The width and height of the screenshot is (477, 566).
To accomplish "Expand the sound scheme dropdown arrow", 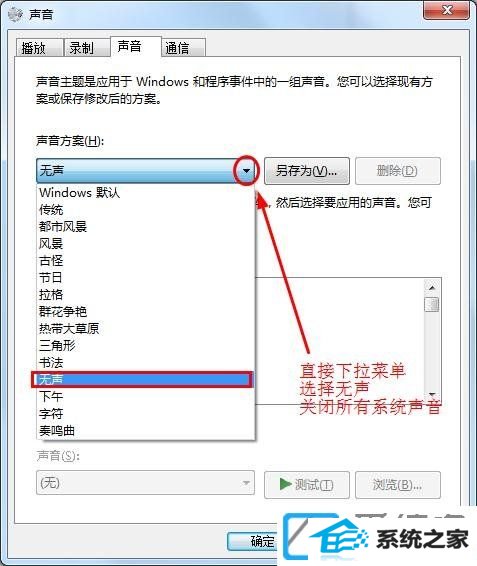I will [247, 171].
